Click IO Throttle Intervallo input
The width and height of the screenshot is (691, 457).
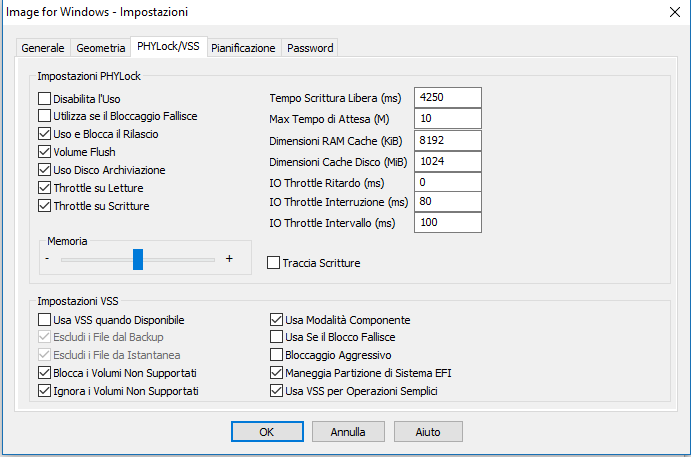448,223
